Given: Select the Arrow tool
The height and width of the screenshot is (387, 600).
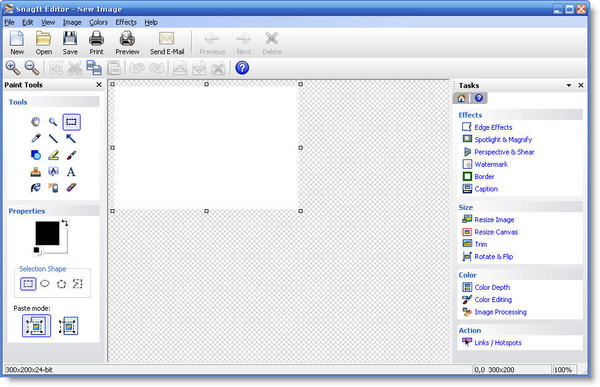Looking at the screenshot, I should coord(71,138).
